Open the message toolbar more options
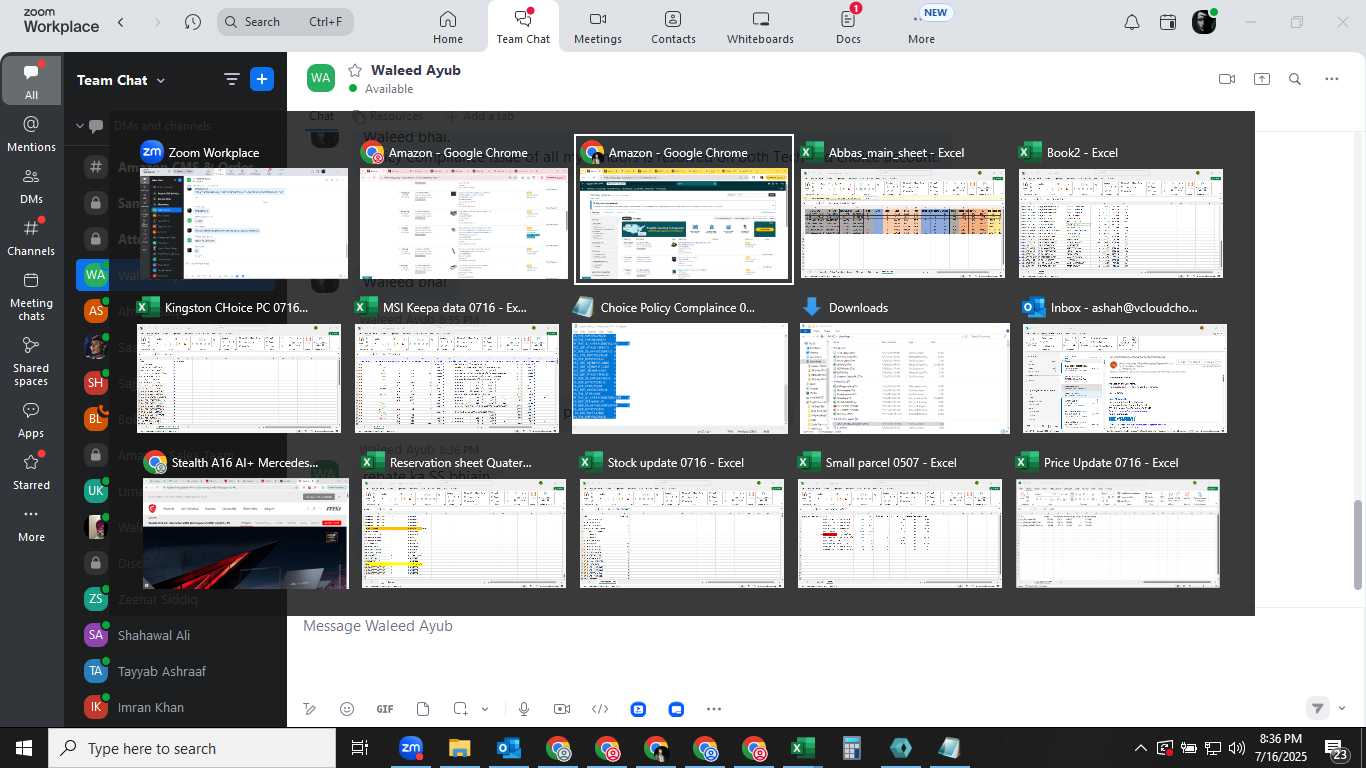This screenshot has height=768, width=1366. coord(714,709)
